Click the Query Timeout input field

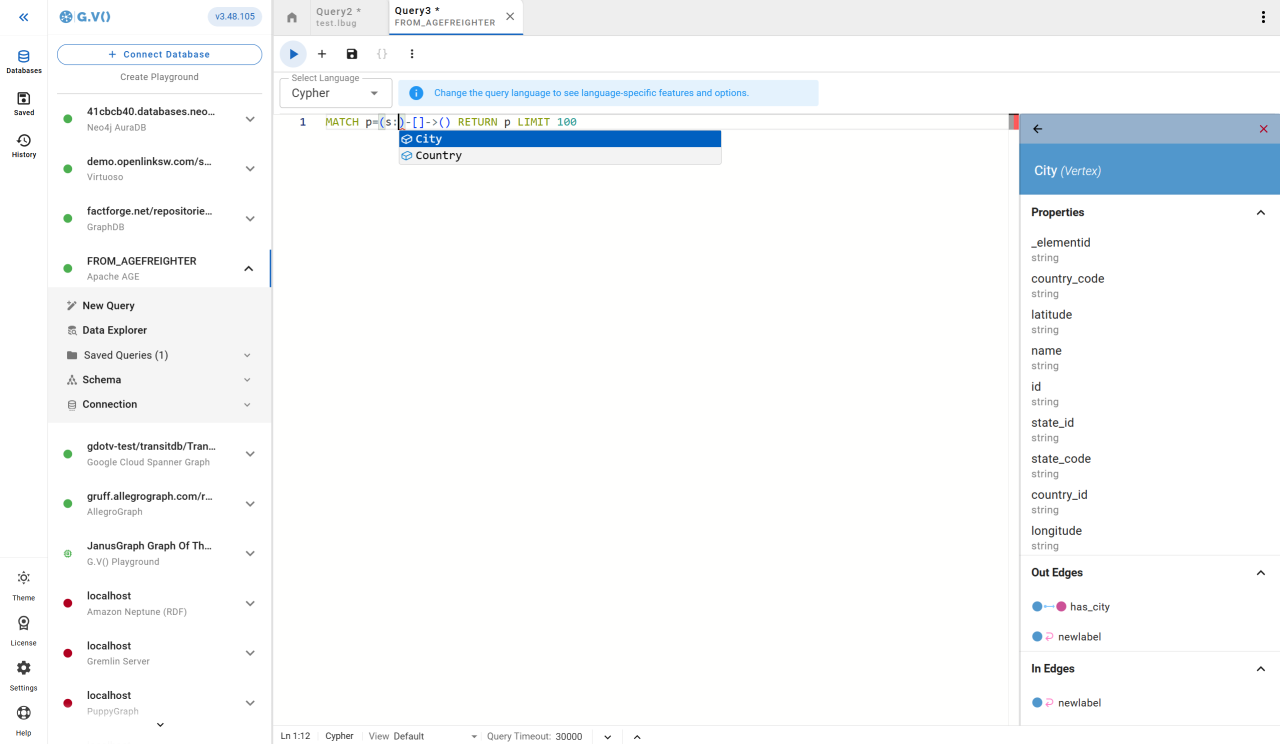tap(569, 736)
